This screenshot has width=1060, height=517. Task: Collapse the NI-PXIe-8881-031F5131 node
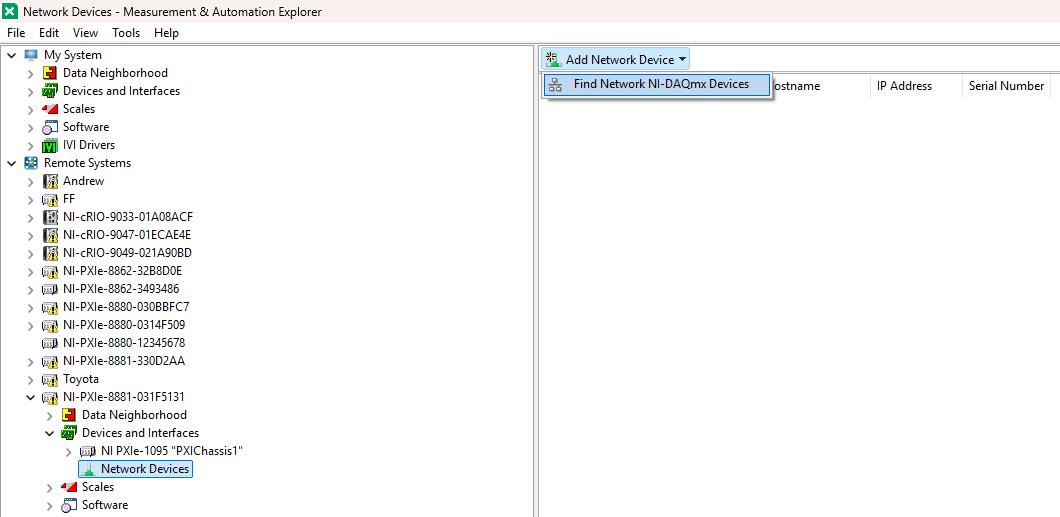click(x=30, y=397)
